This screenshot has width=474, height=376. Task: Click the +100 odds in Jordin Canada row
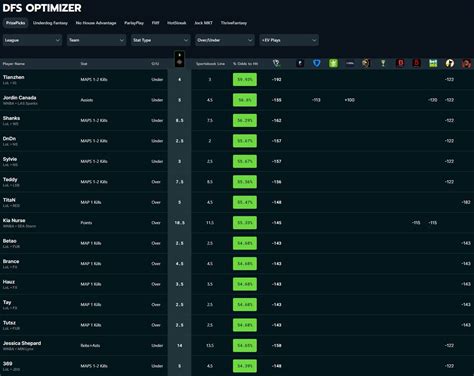pyautogui.click(x=350, y=100)
